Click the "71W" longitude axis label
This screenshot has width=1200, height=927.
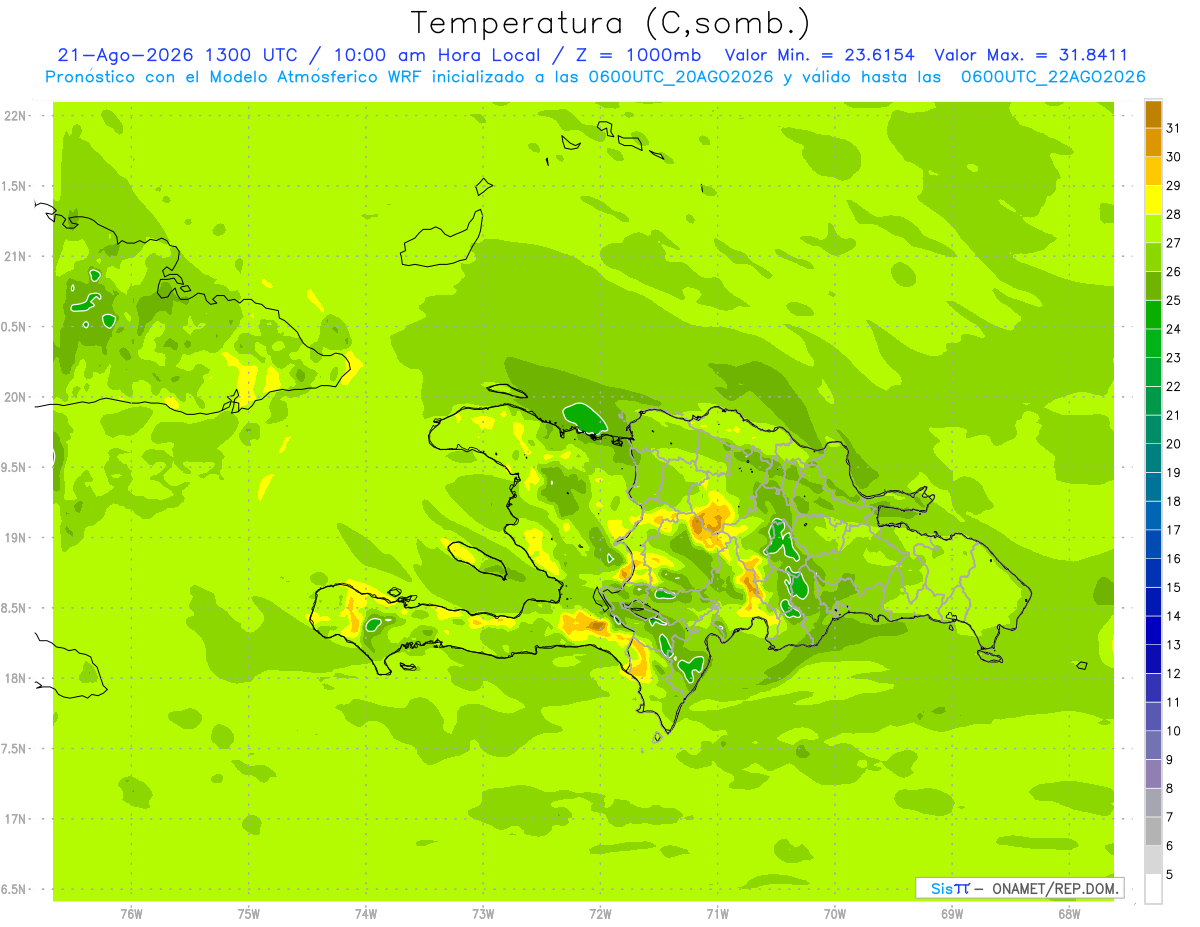tap(717, 914)
